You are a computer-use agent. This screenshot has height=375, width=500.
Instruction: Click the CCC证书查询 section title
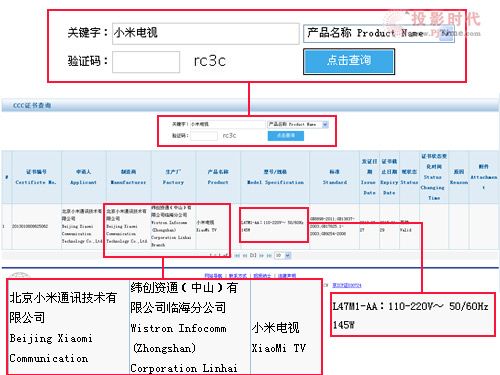(x=32, y=105)
